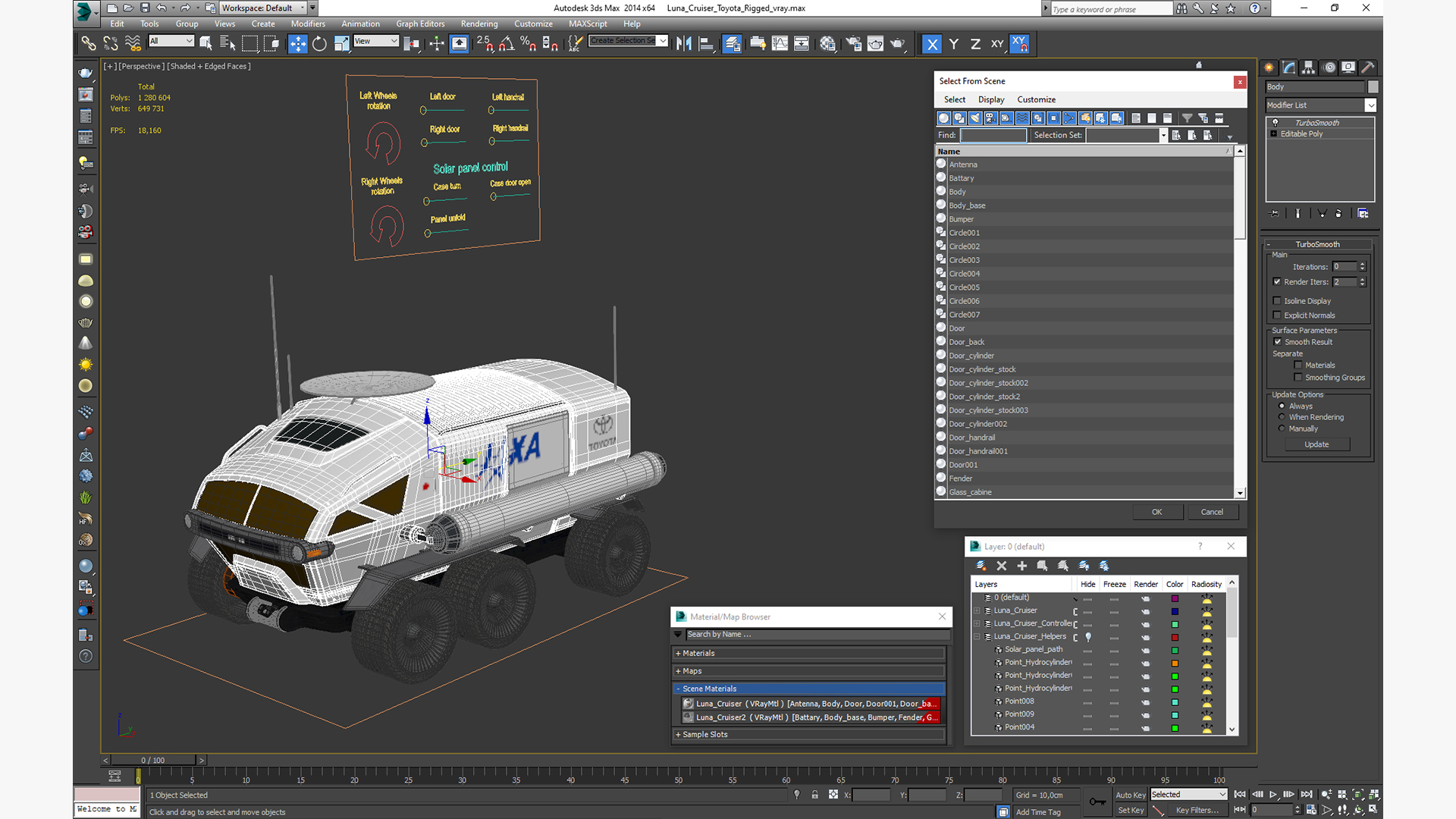Enable the Isoline Display checkbox
Screen dimensions: 1456x819
pos(1277,301)
